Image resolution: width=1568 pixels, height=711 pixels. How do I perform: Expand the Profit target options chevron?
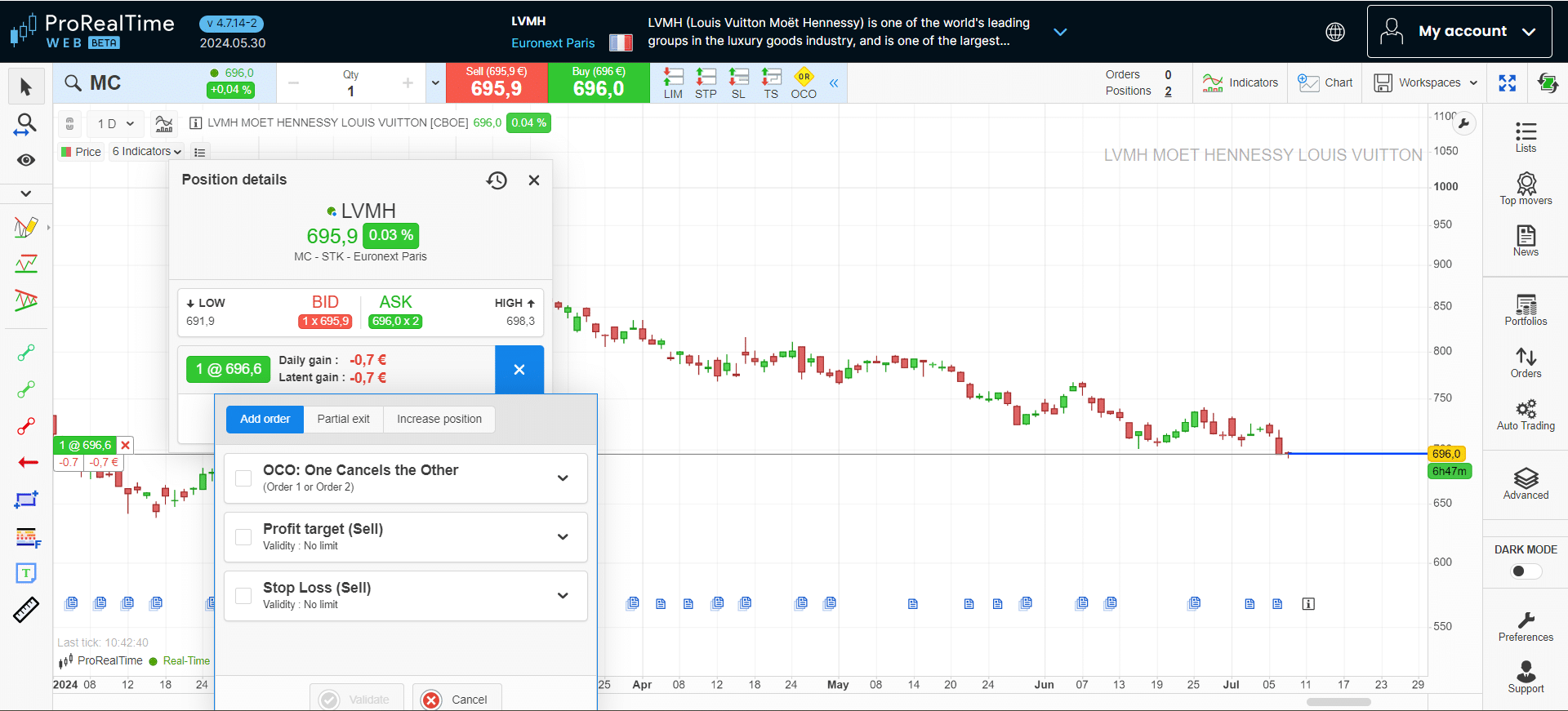click(x=563, y=537)
